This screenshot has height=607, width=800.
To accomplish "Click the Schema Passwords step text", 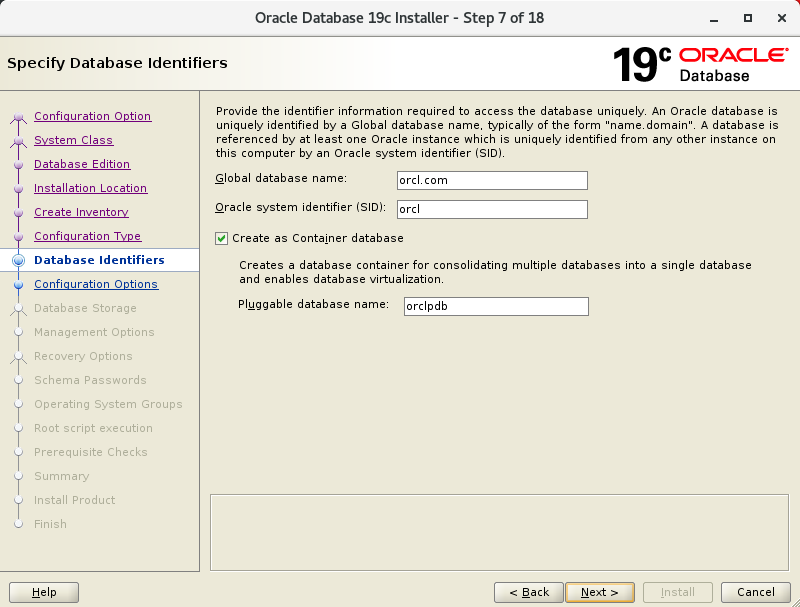I will point(90,380).
